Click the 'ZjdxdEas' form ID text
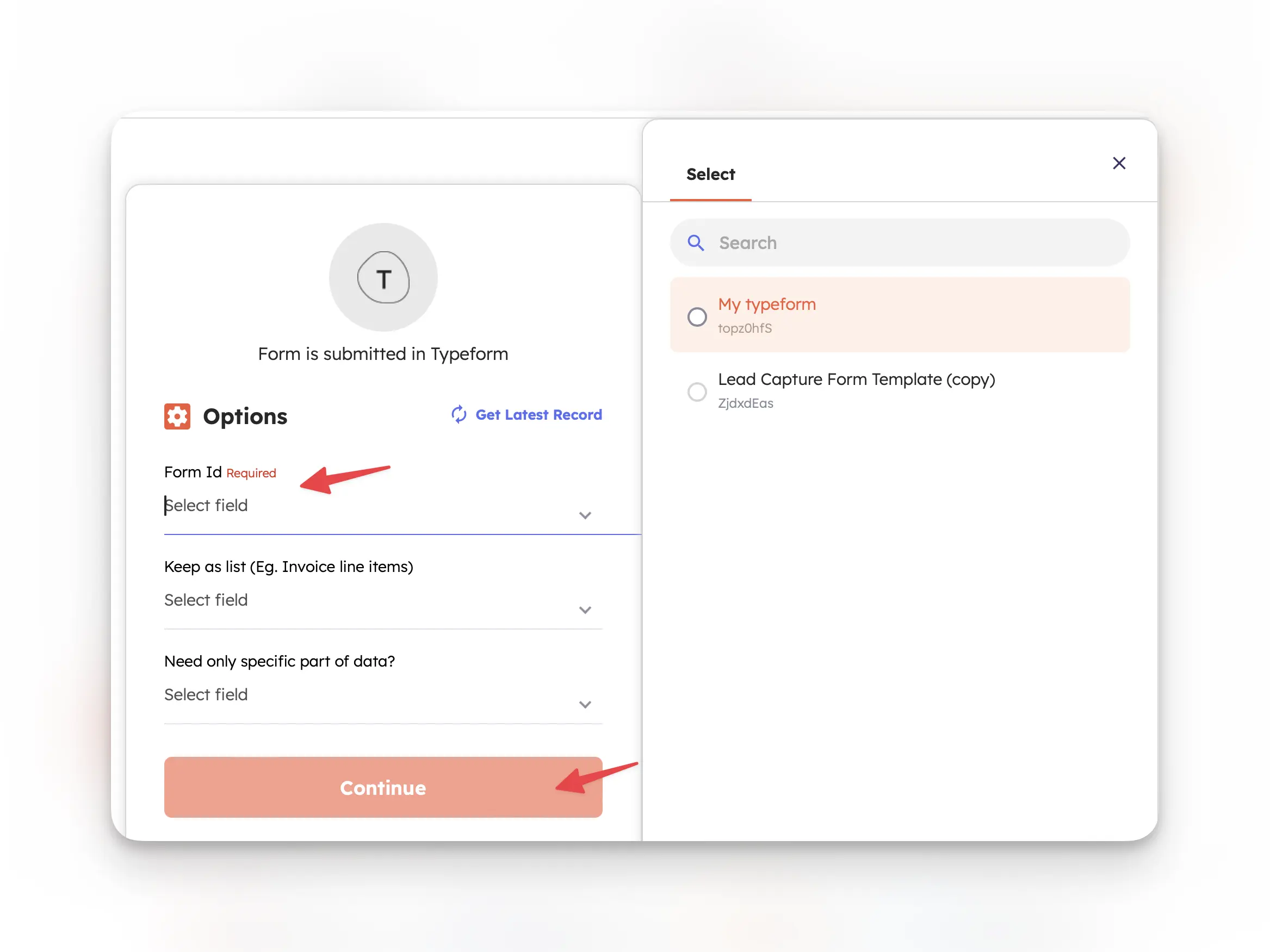Viewport: 1270px width, 952px height. point(745,403)
